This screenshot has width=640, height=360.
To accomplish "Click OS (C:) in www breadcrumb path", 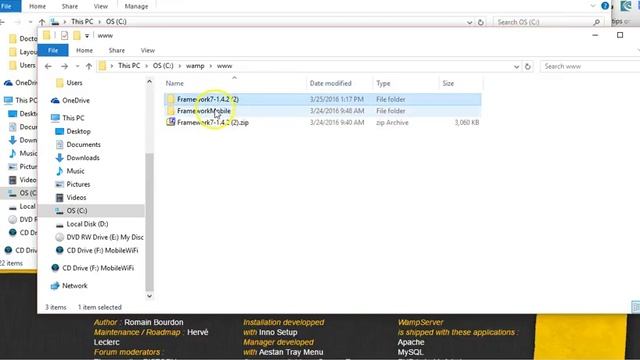I will 163,66.
